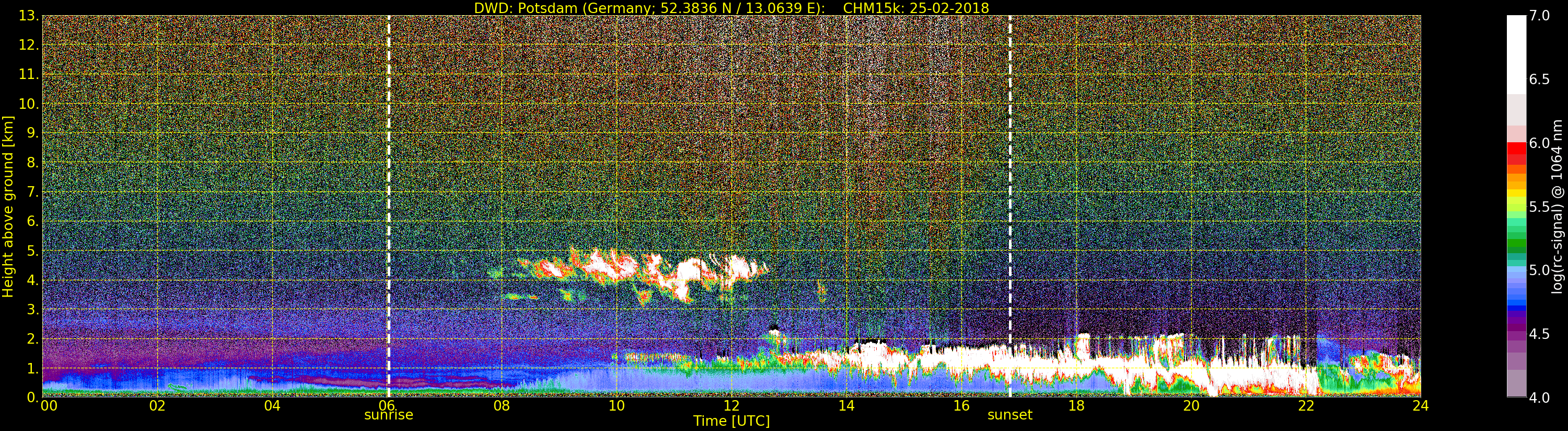Click the colorbar value '5.5'
Image resolution: width=1568 pixels, height=431 pixels.
(x=1540, y=207)
